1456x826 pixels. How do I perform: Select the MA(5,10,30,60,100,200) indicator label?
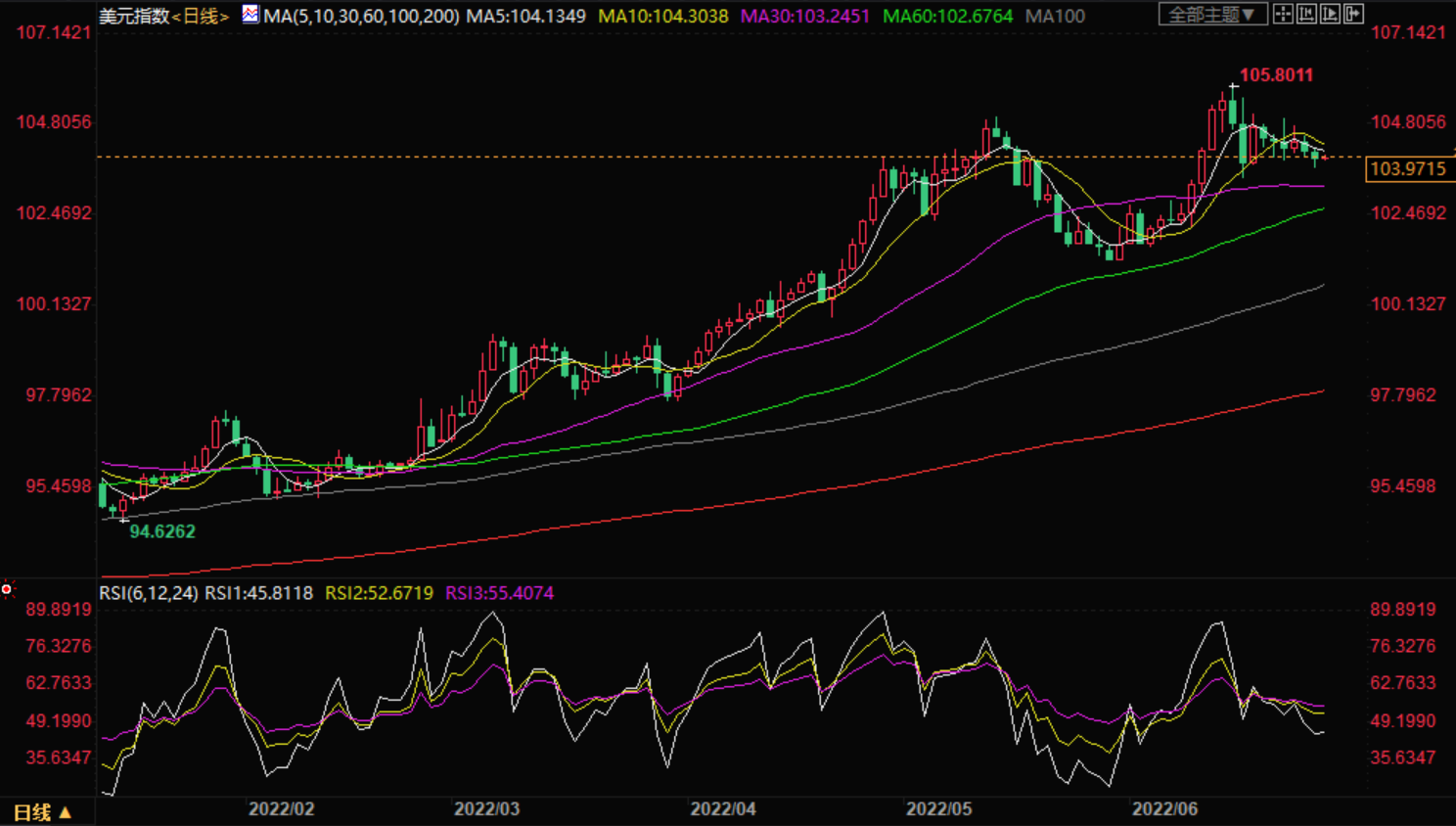(x=361, y=17)
